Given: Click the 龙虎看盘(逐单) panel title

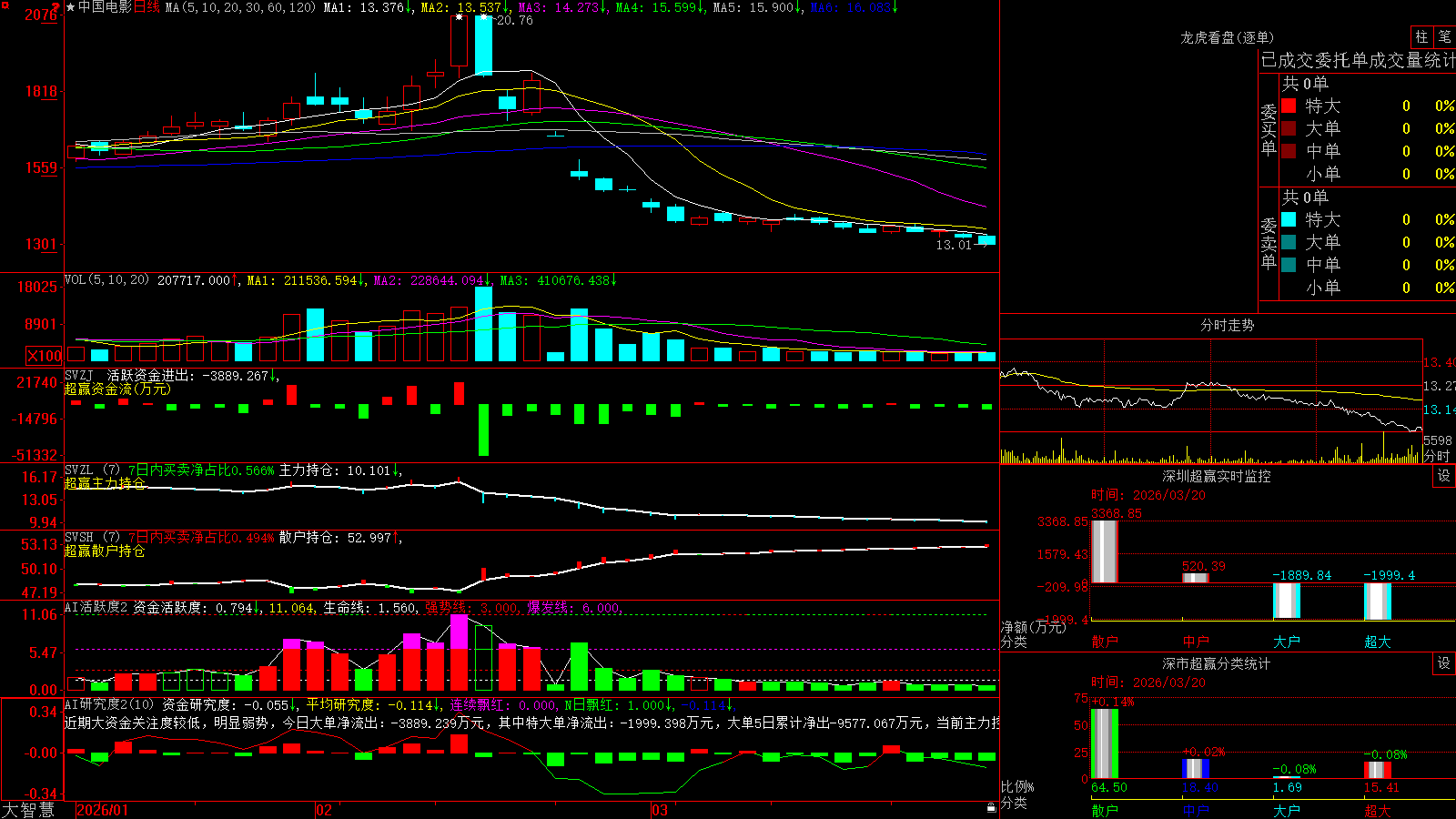Looking at the screenshot, I should pyautogui.click(x=1227, y=37).
